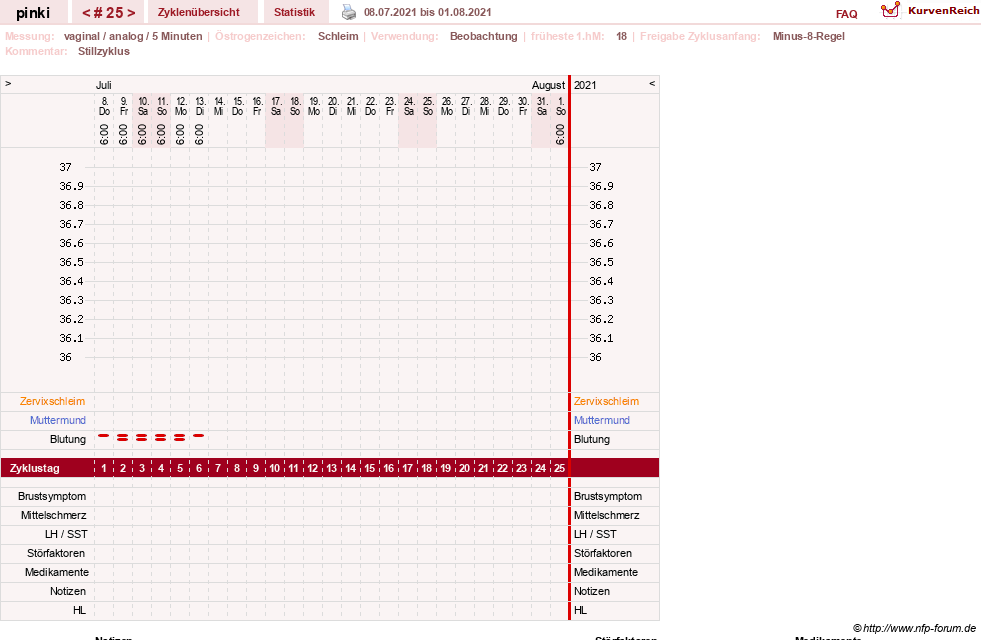Viewport: 981px width, 640px height.
Task: Go to next cycle with the > arrow
Action: [131, 13]
